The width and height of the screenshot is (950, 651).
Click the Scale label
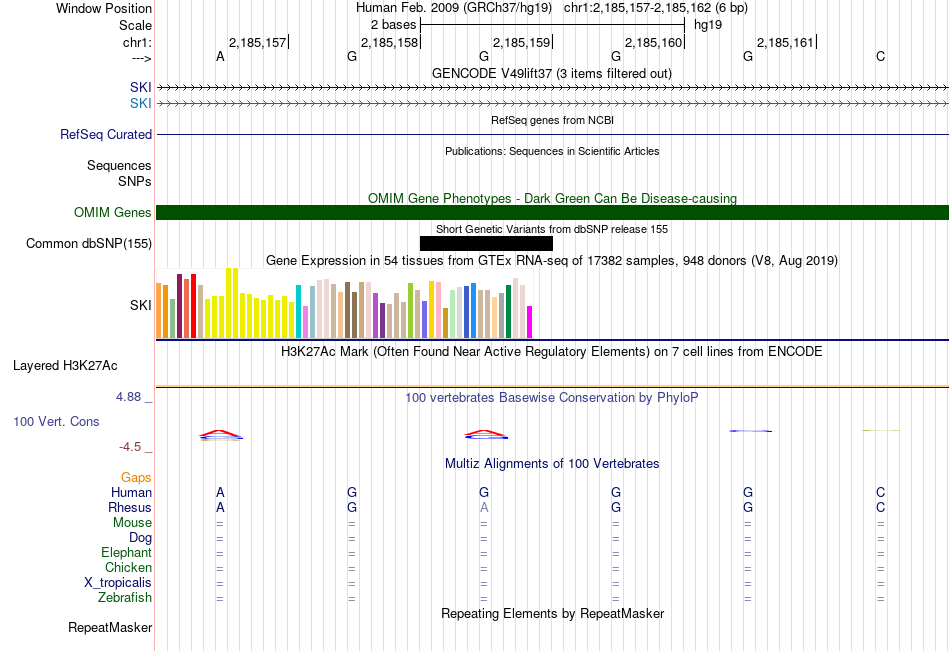click(x=136, y=25)
